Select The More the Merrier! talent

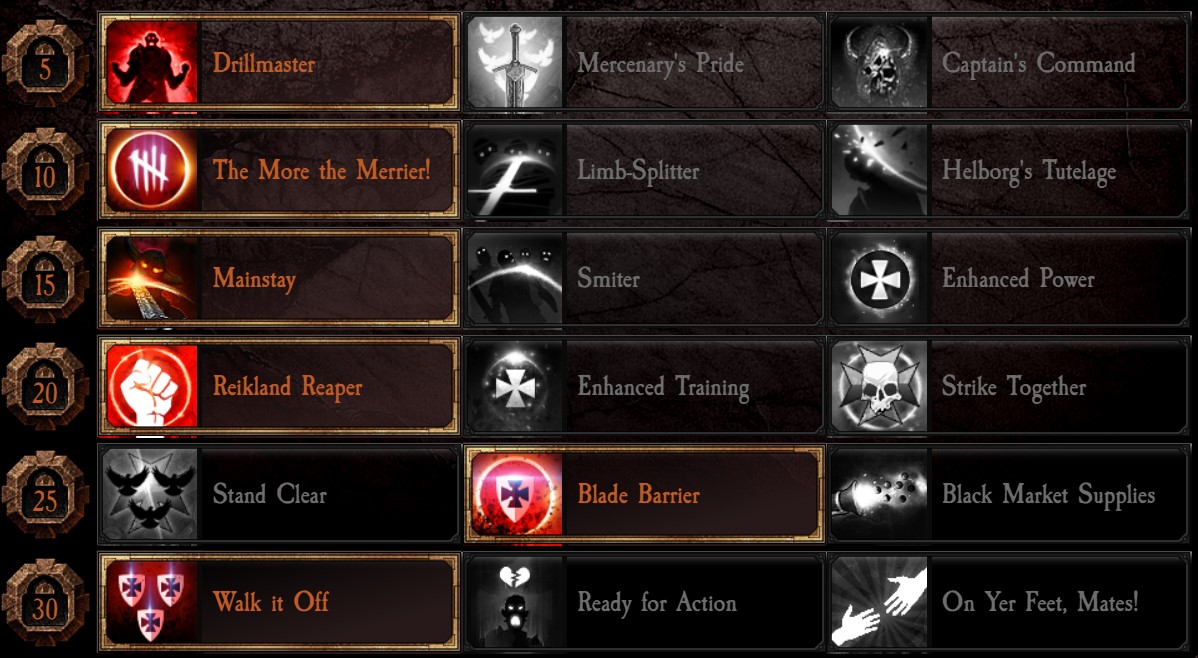[279, 170]
